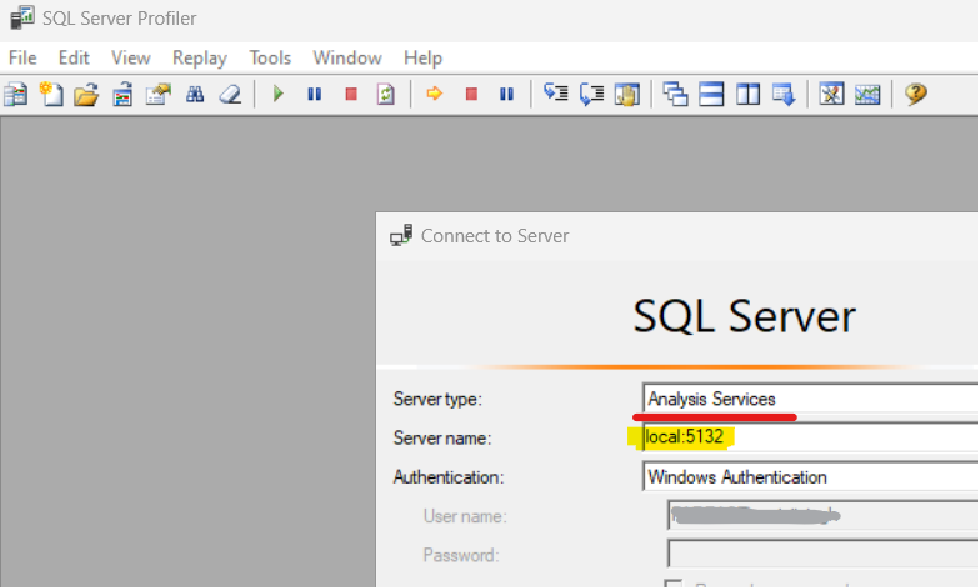Launch Database Engine Tuning Advisor icon
Image resolution: width=978 pixels, height=587 pixels.
point(831,94)
